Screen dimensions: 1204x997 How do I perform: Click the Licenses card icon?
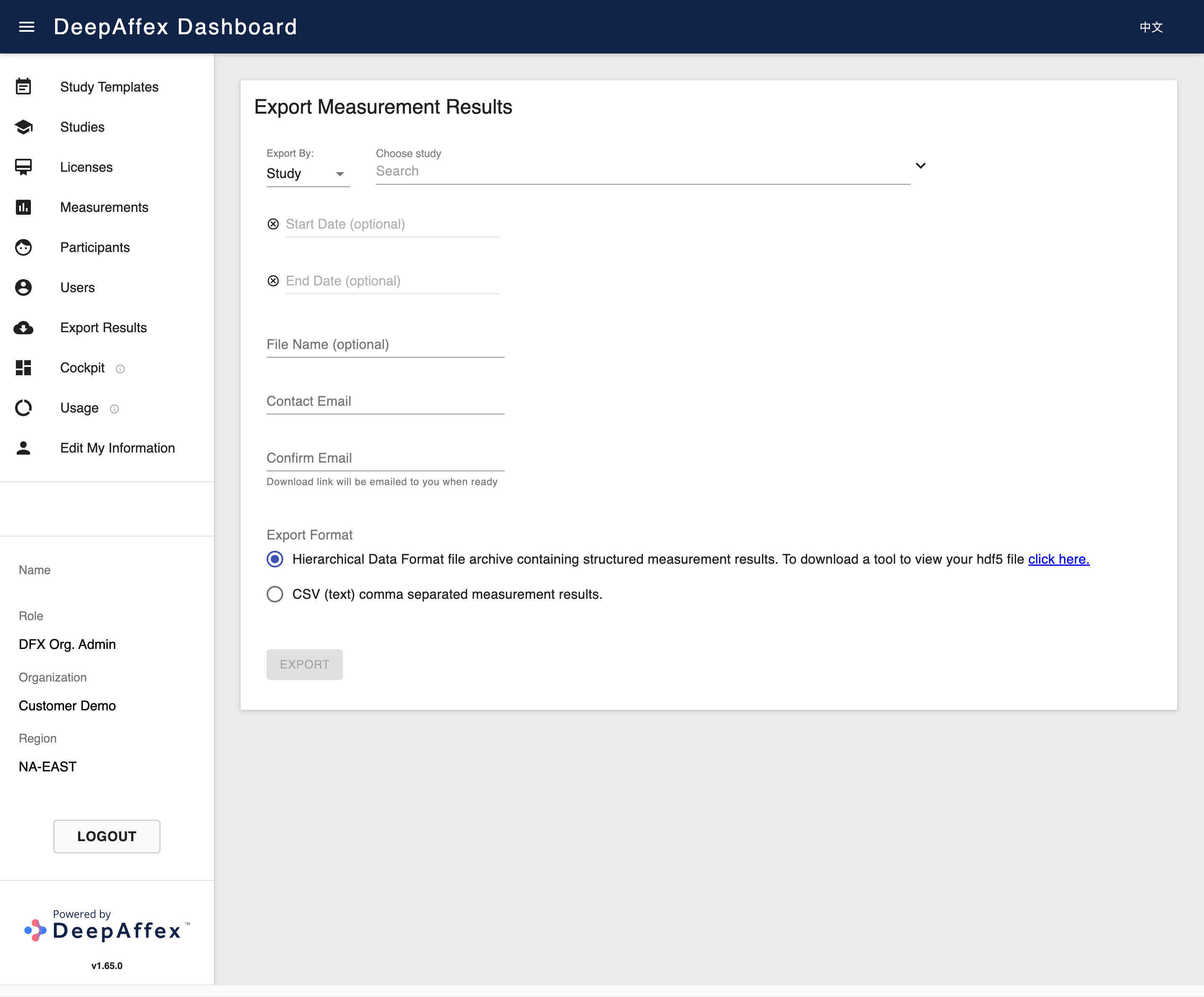pyautogui.click(x=23, y=167)
